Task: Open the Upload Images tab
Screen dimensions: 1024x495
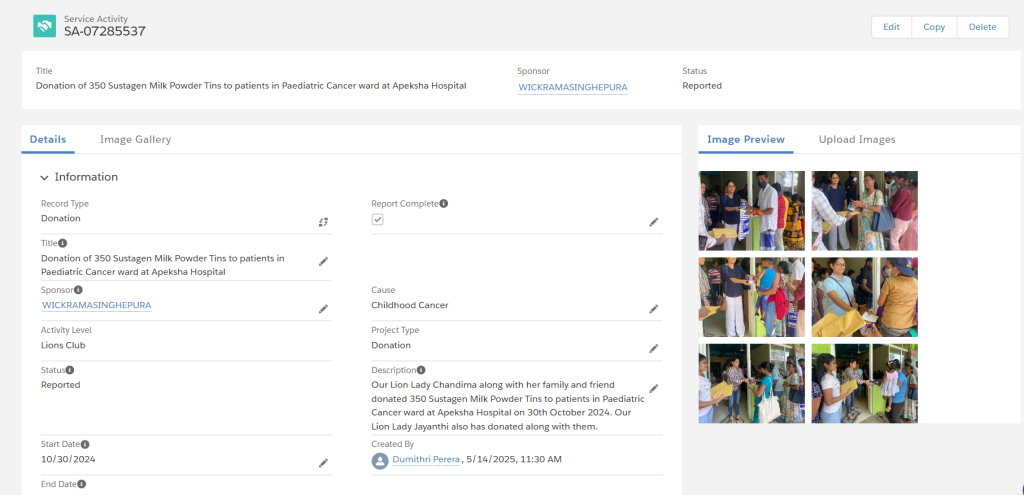Action: (x=857, y=139)
